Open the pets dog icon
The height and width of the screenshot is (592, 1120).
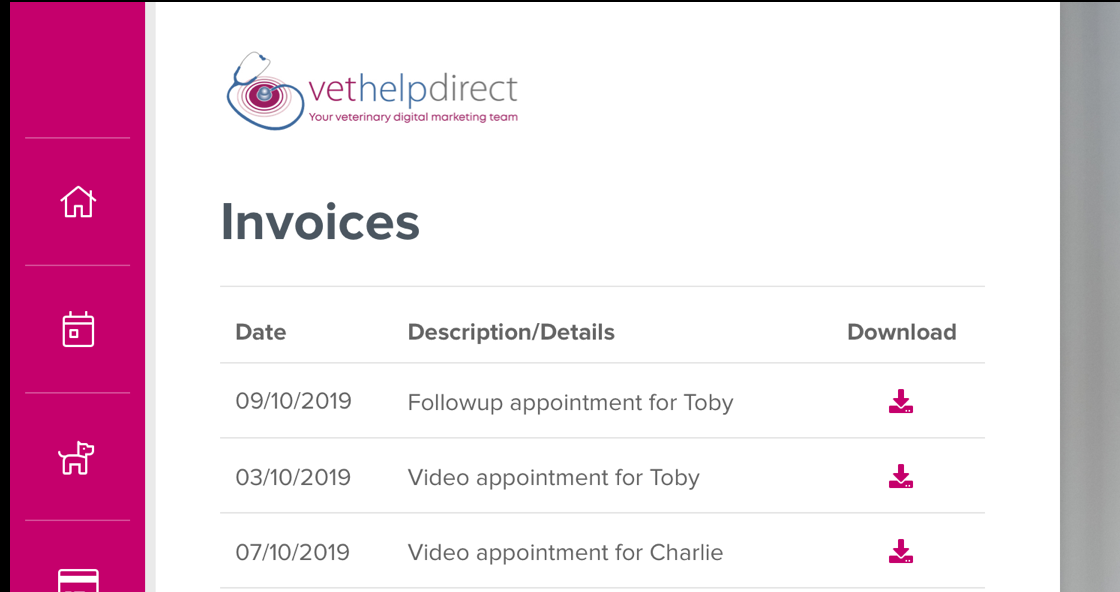[x=77, y=457]
